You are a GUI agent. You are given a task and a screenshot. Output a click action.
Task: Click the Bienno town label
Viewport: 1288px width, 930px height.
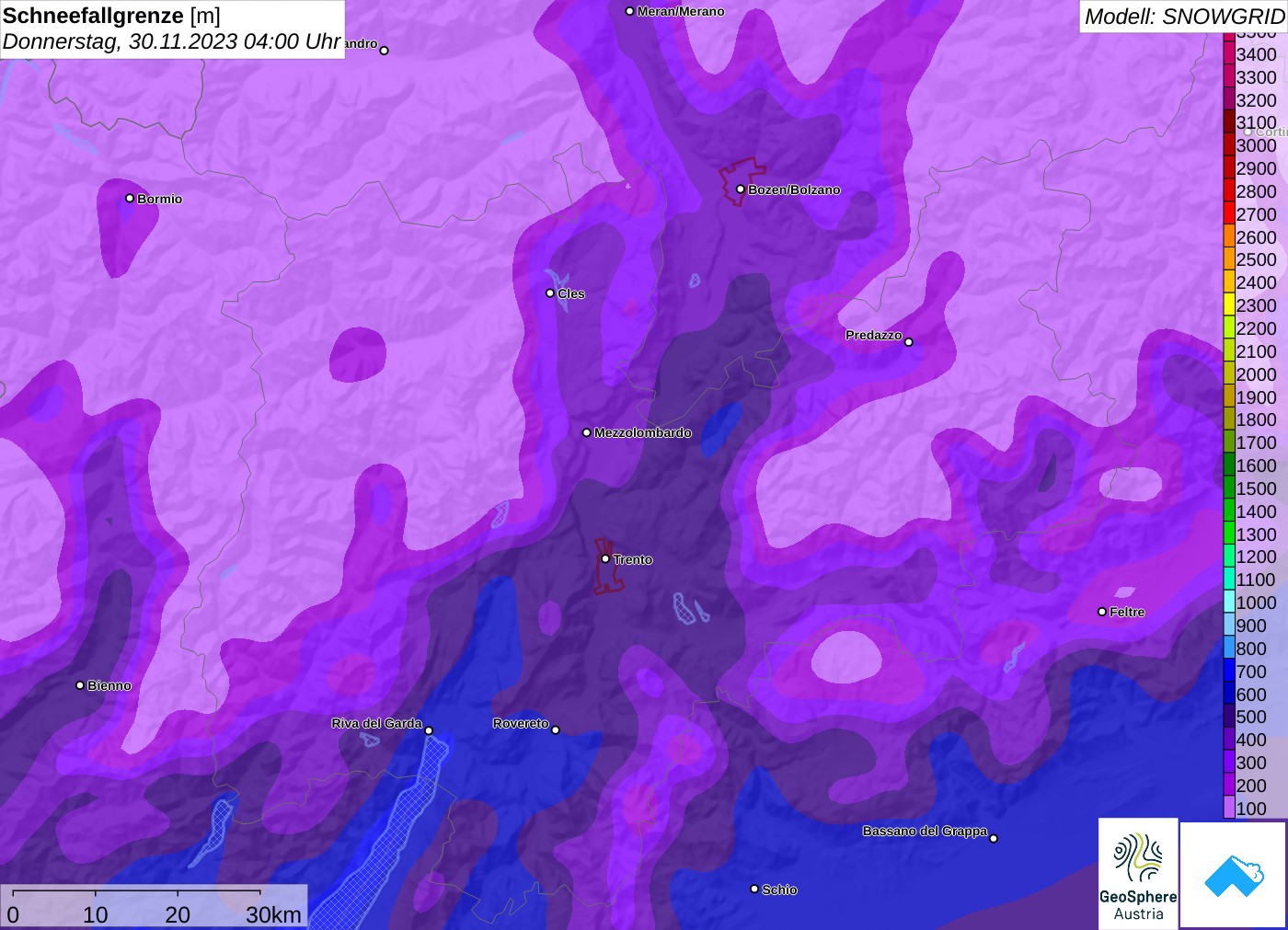pyautogui.click(x=109, y=685)
